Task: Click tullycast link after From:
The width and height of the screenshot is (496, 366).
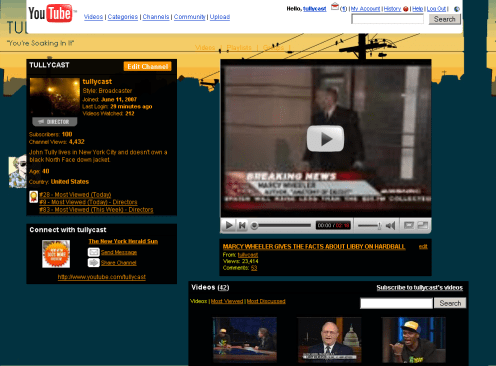Action: (x=248, y=255)
